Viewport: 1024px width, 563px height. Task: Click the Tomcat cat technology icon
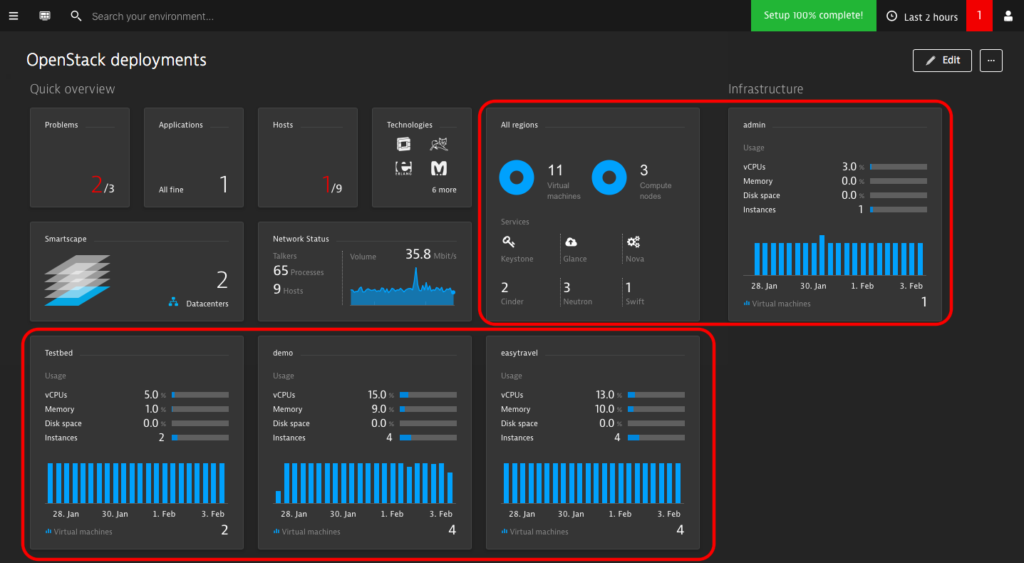coord(439,144)
